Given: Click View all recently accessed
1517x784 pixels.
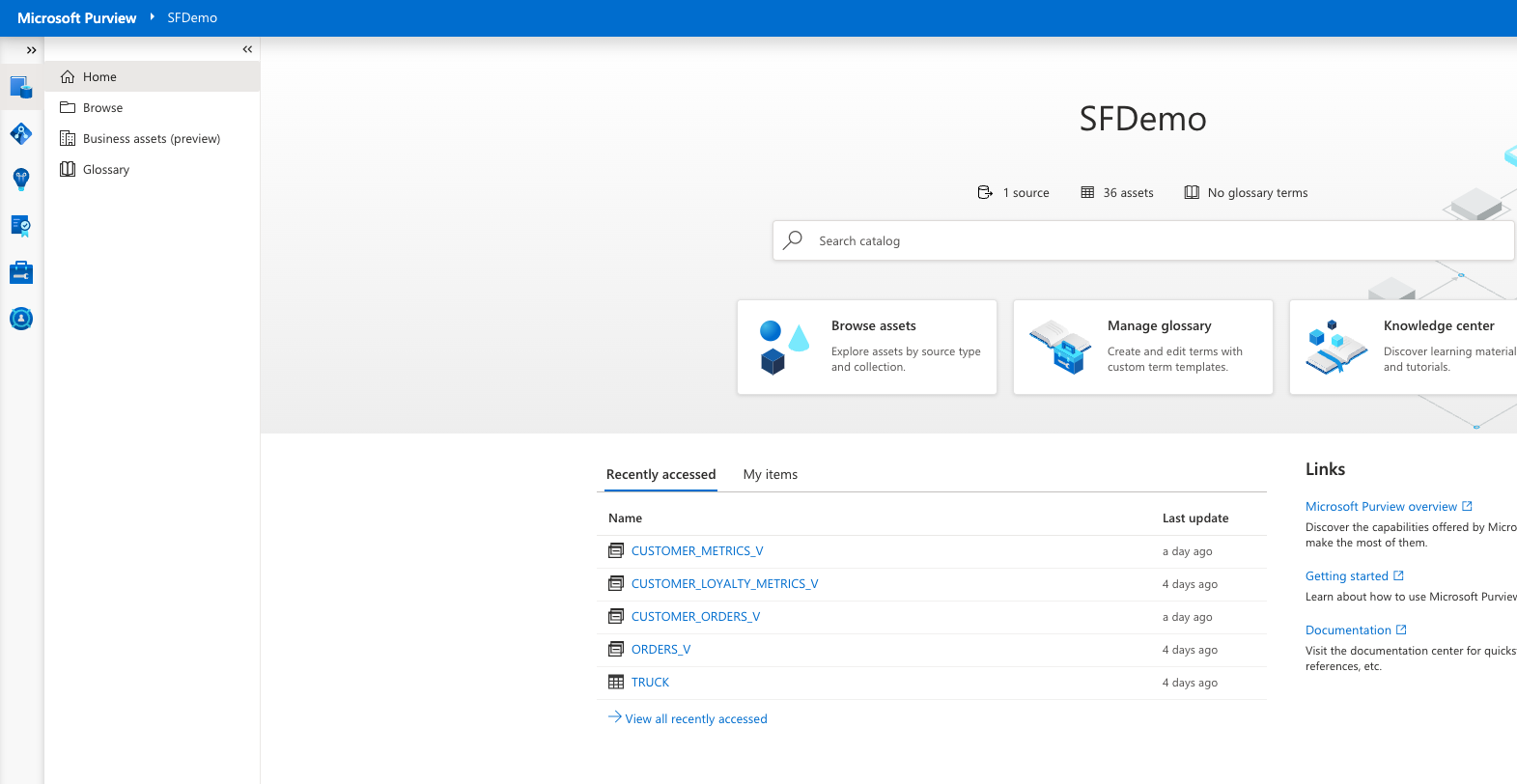Looking at the screenshot, I should pos(695,719).
